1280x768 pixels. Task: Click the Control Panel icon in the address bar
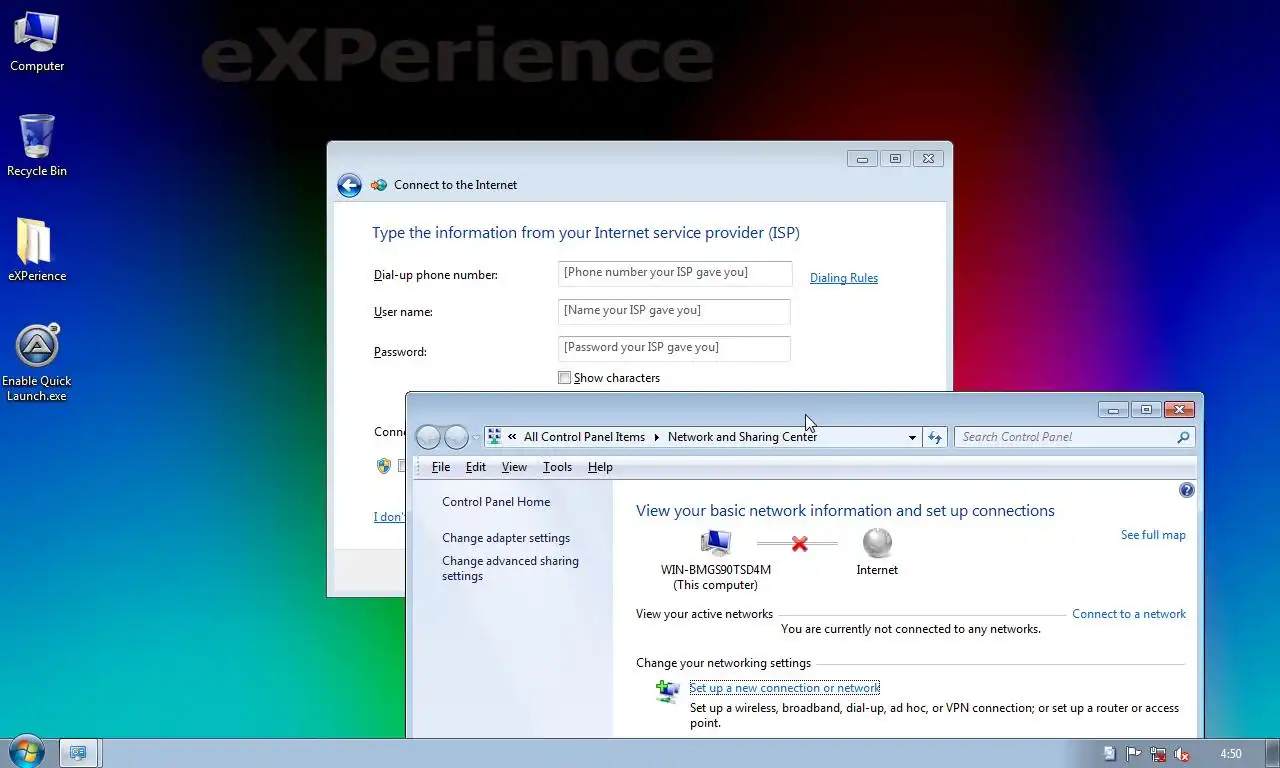pyautogui.click(x=494, y=437)
